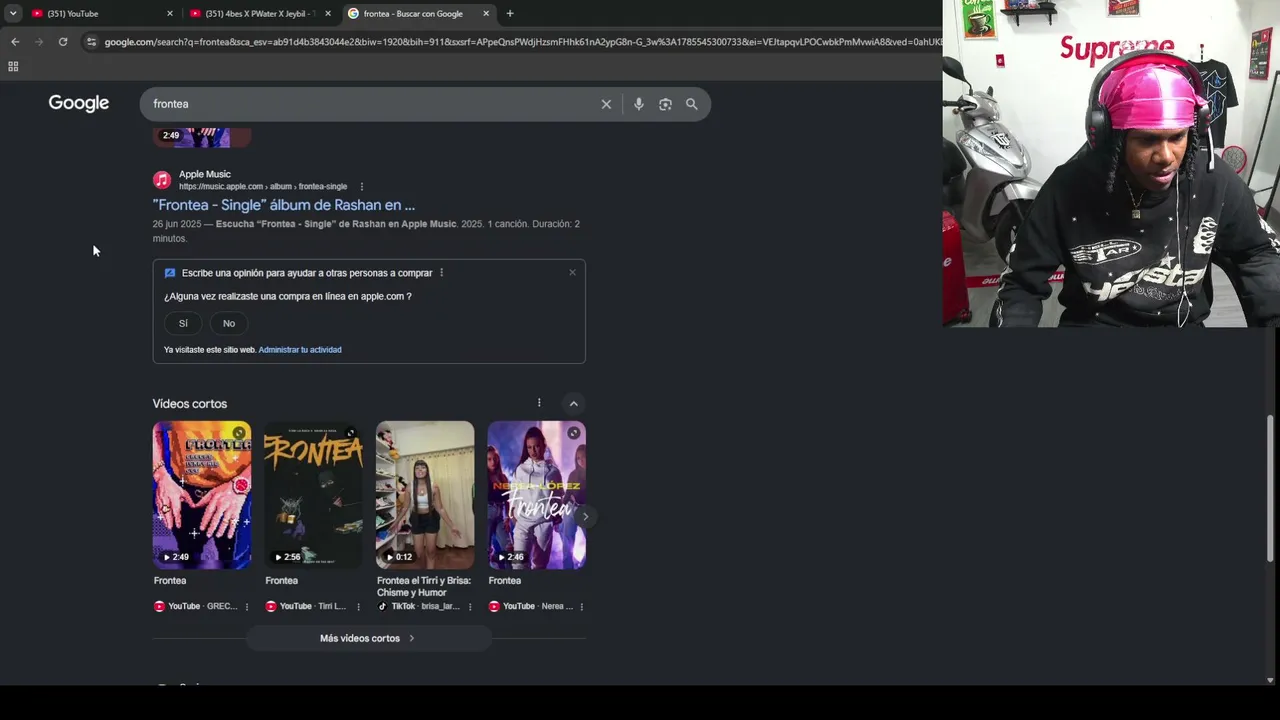Image resolution: width=1280 pixels, height=720 pixels.
Task: Switch to the 4bes X PWater X Jeybil tab
Action: tap(259, 14)
